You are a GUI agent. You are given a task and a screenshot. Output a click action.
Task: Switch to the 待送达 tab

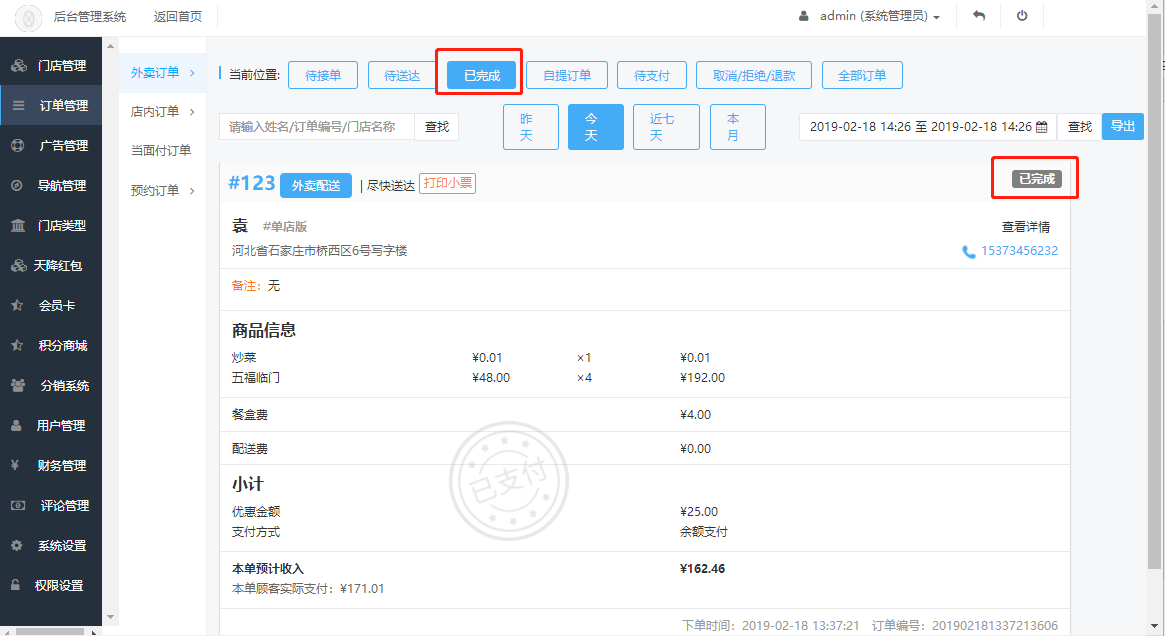[x=402, y=75]
